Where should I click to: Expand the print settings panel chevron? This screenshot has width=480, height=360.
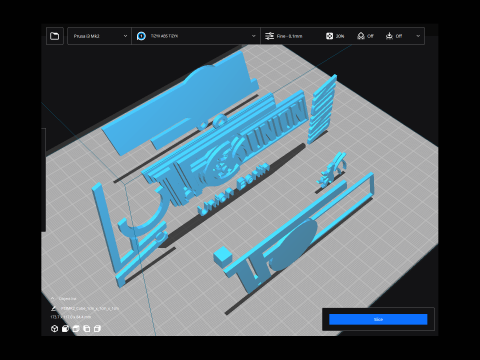tap(418, 36)
